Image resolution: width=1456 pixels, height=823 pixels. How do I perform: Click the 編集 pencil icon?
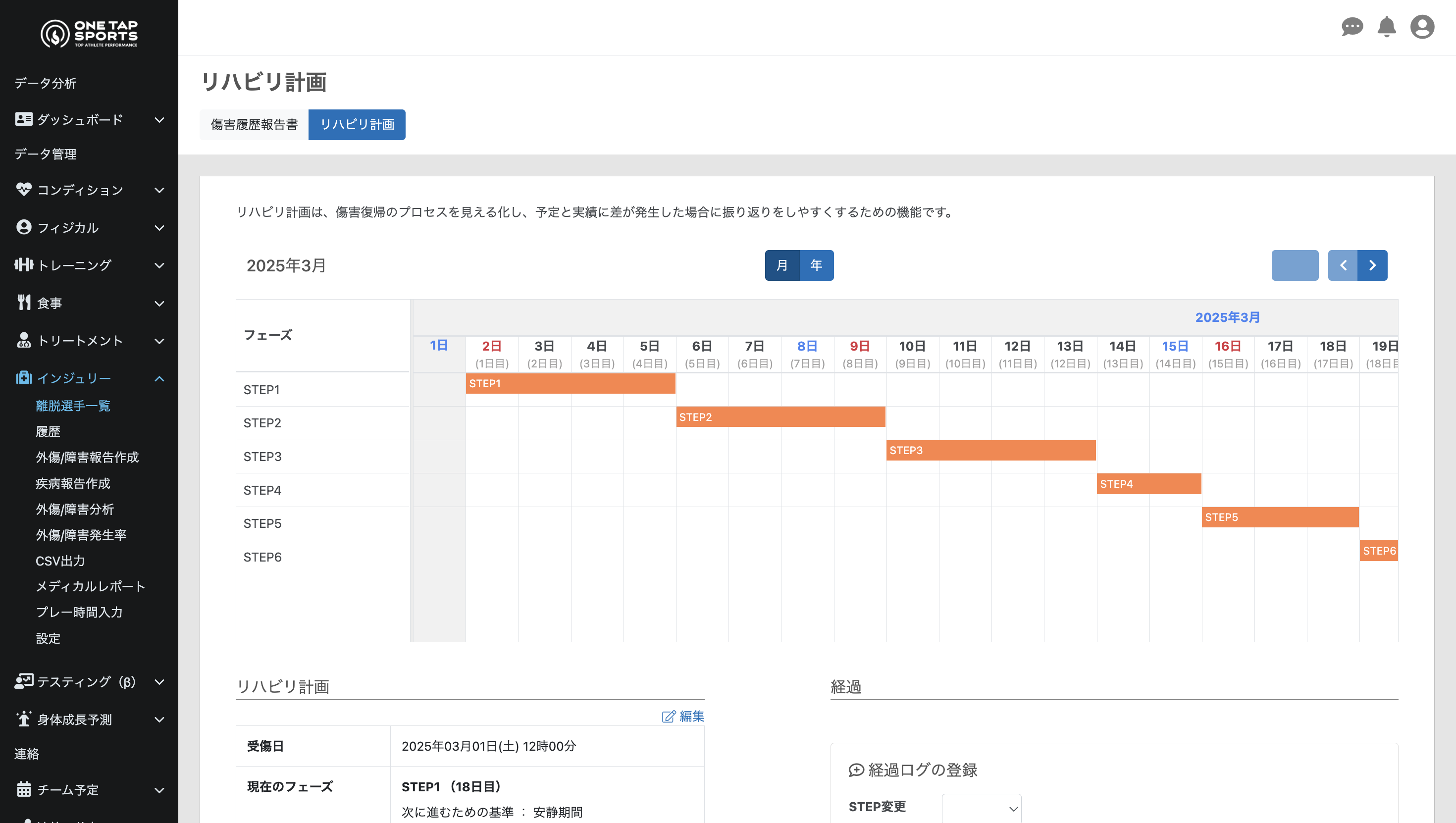pyautogui.click(x=669, y=716)
